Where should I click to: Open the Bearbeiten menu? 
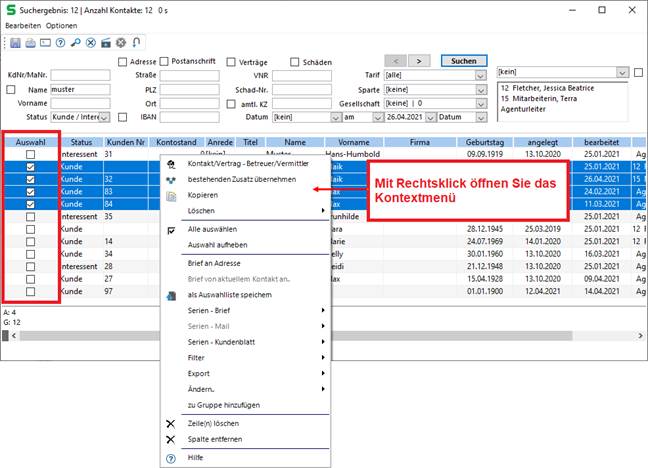point(23,25)
